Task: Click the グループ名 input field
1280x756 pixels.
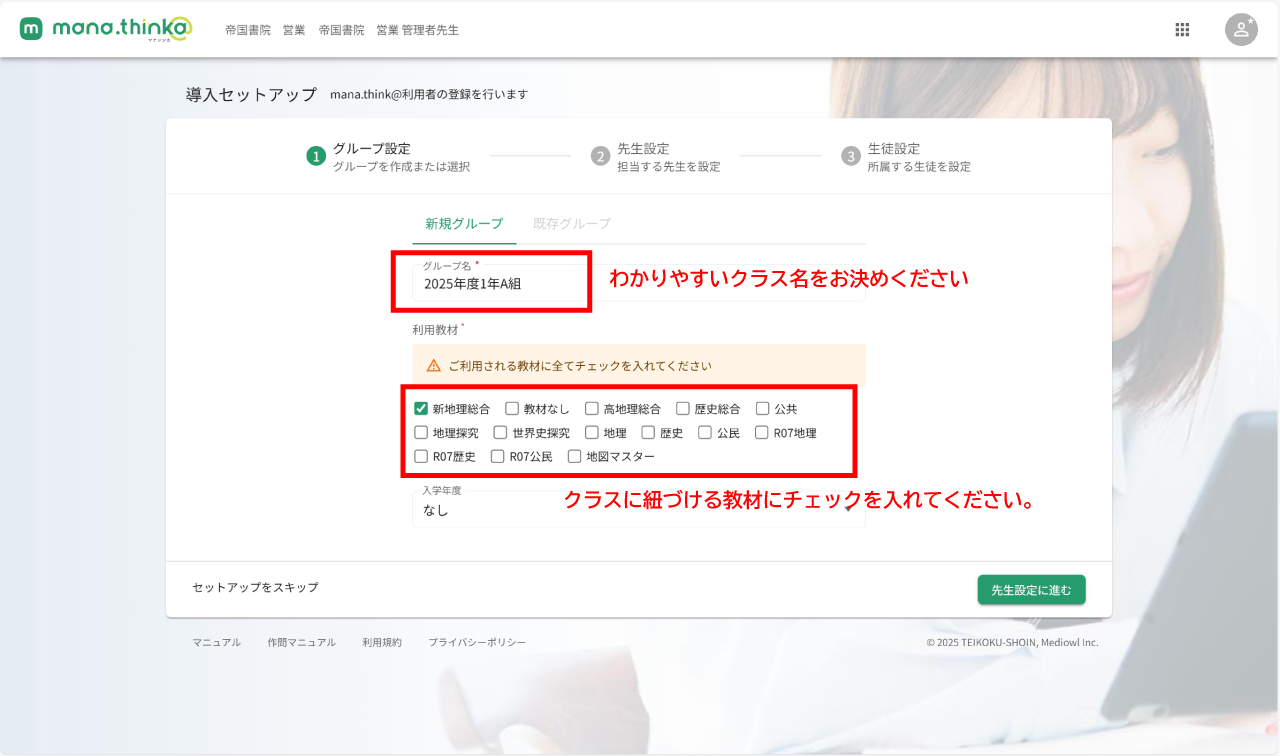Action: 500,284
